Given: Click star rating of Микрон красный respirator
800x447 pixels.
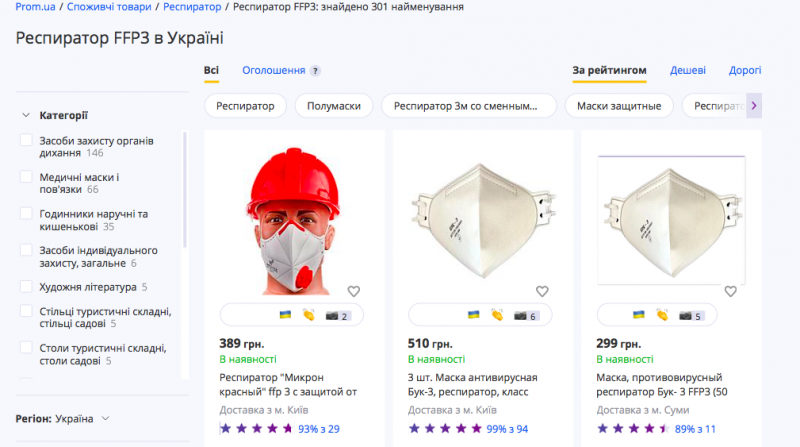Looking at the screenshot, I should point(255,428).
